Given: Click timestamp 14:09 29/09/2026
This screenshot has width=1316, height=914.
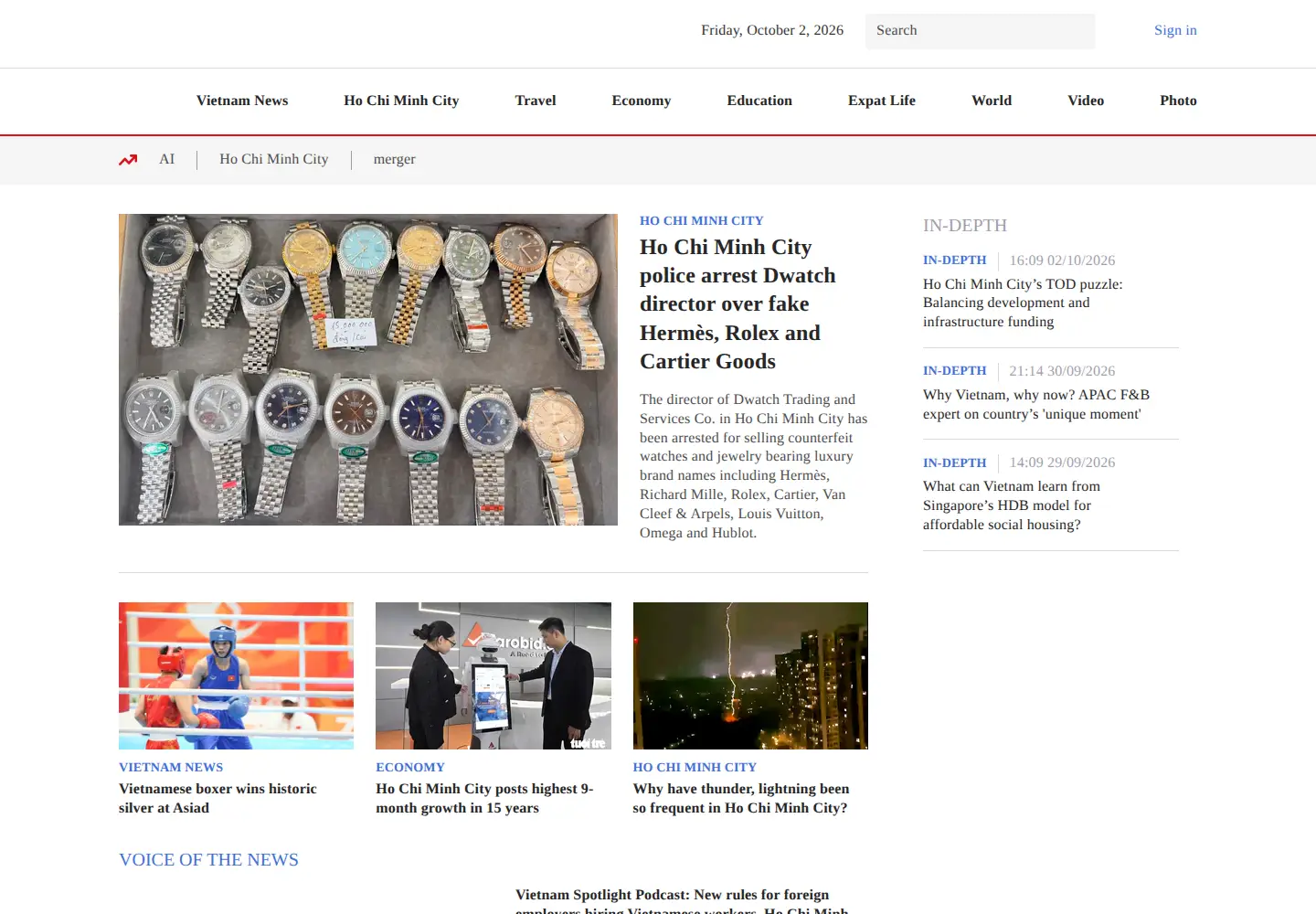Looking at the screenshot, I should 1062,462.
